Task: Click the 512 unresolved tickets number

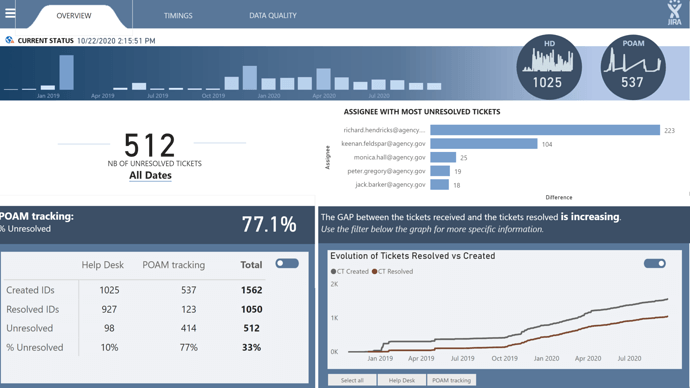Action: point(150,145)
